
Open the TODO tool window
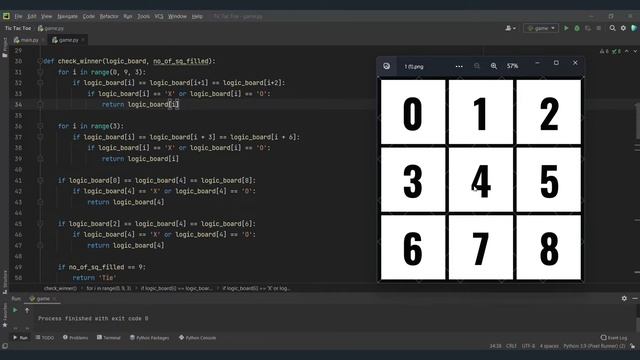pos(44,338)
